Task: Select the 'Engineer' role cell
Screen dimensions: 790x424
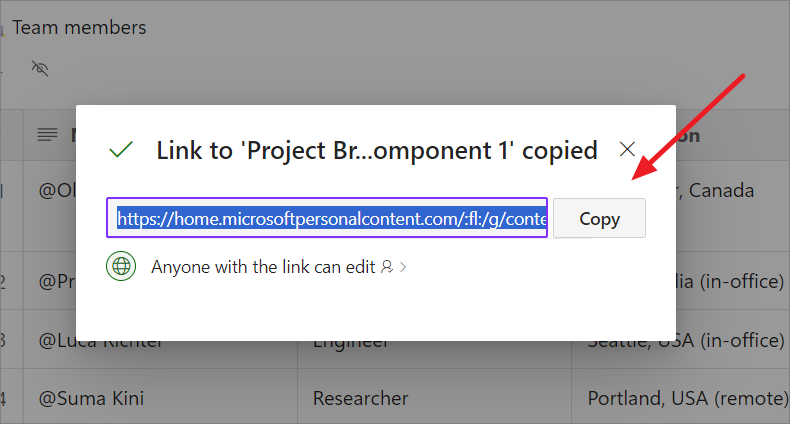Action: pyautogui.click(x=350, y=342)
